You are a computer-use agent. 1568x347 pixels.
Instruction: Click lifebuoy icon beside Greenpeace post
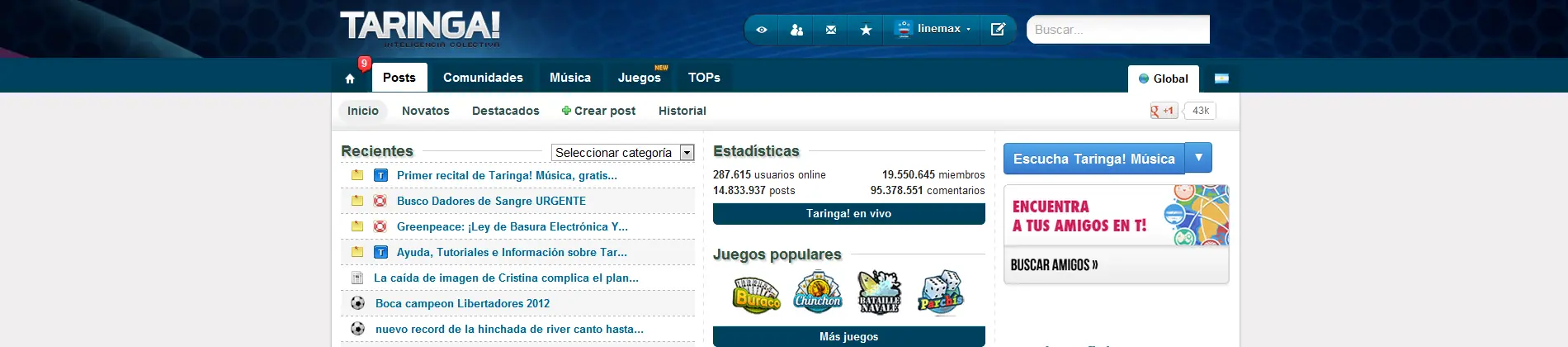pos(380,226)
